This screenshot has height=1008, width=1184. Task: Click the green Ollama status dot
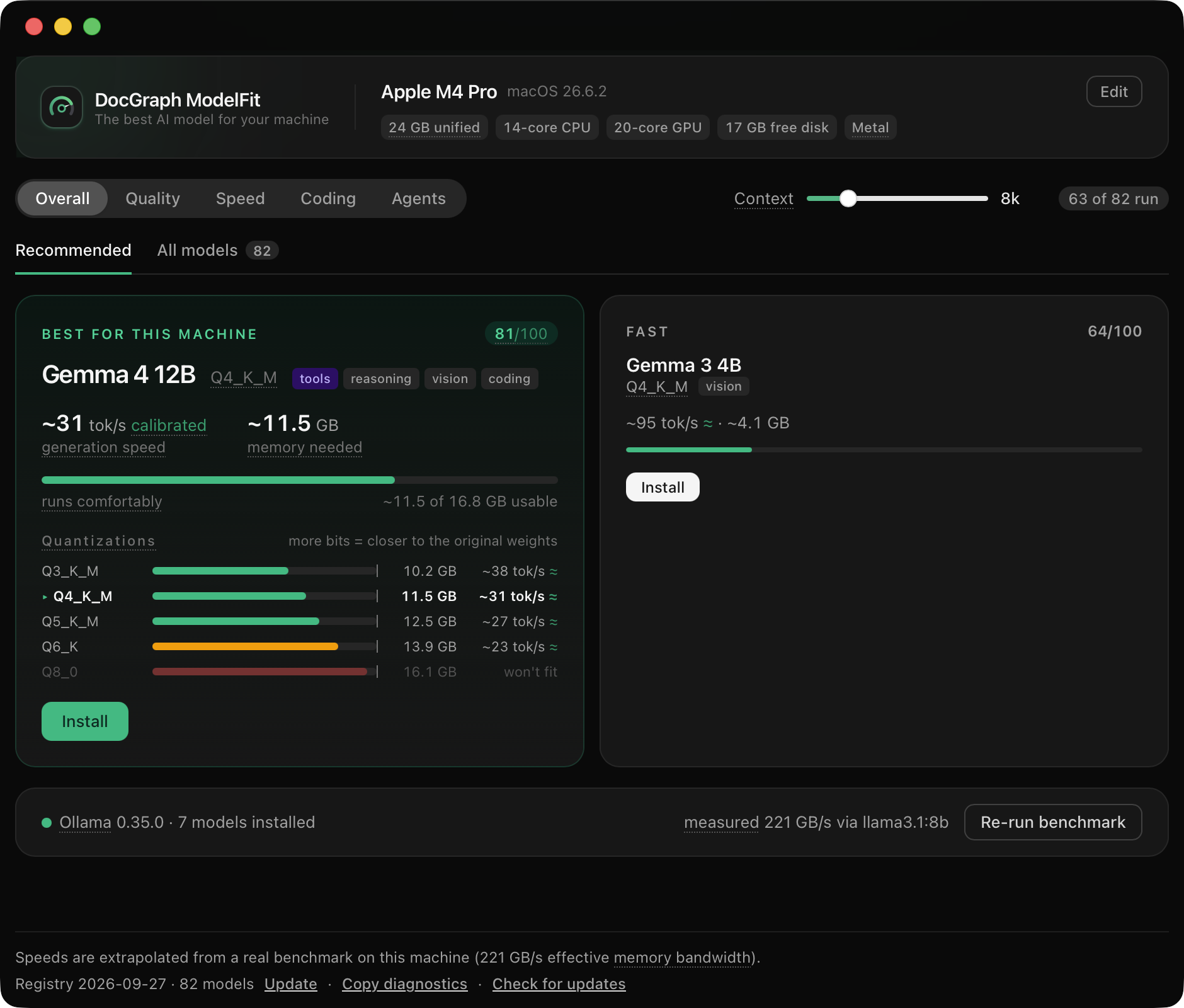47,822
